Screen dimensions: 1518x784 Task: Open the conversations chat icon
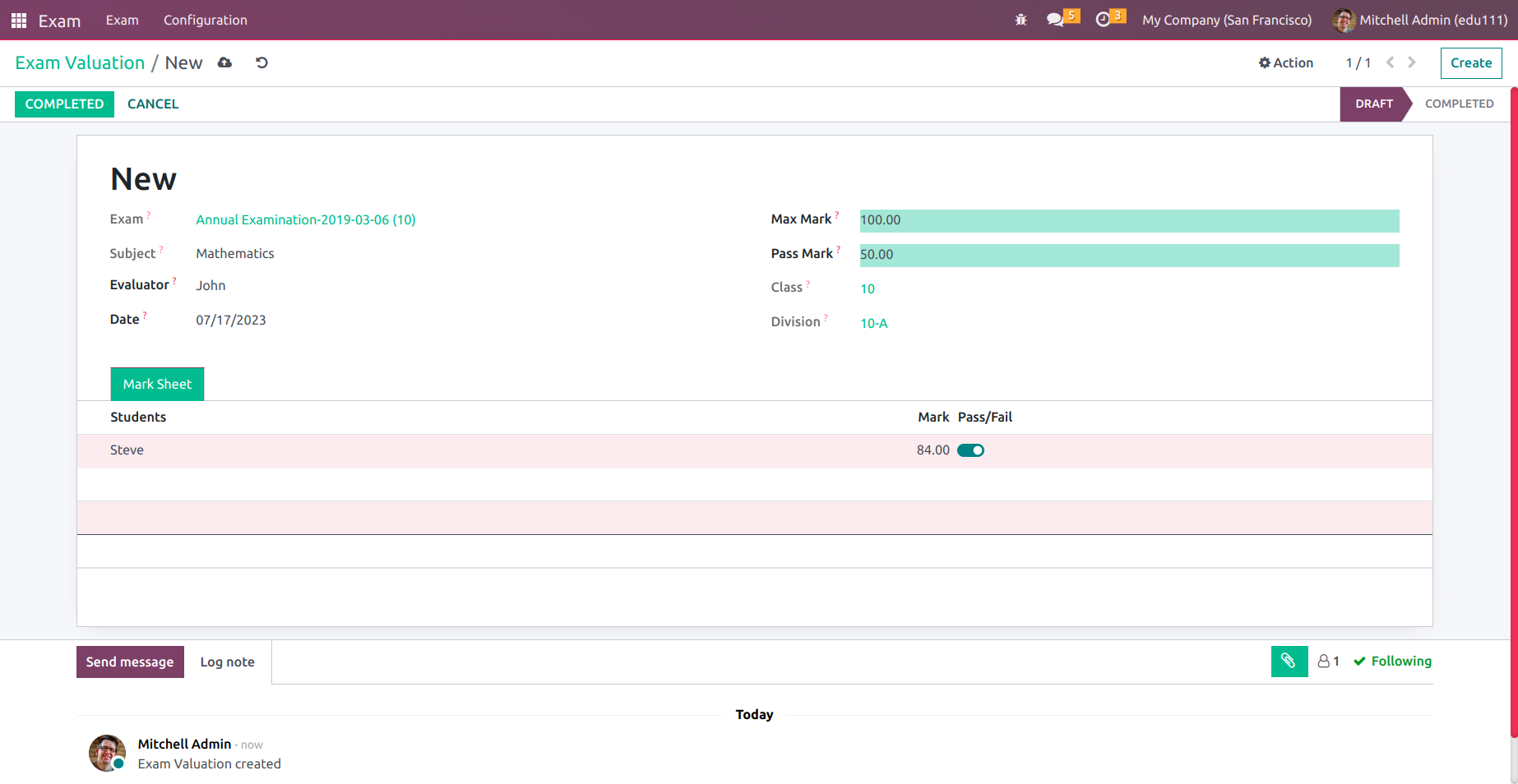coord(1055,20)
